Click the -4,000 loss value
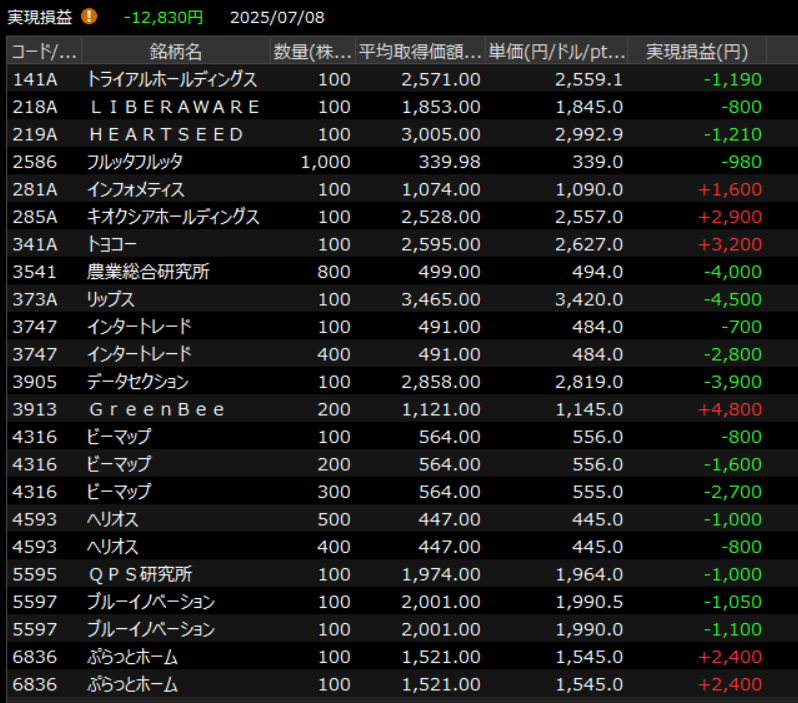Screen dimensions: 798x703 point(733,271)
